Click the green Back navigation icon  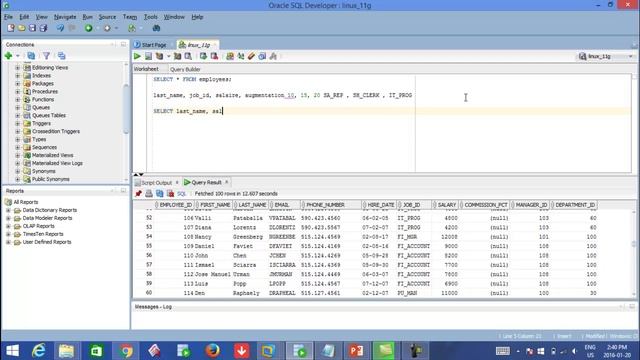[89, 28]
